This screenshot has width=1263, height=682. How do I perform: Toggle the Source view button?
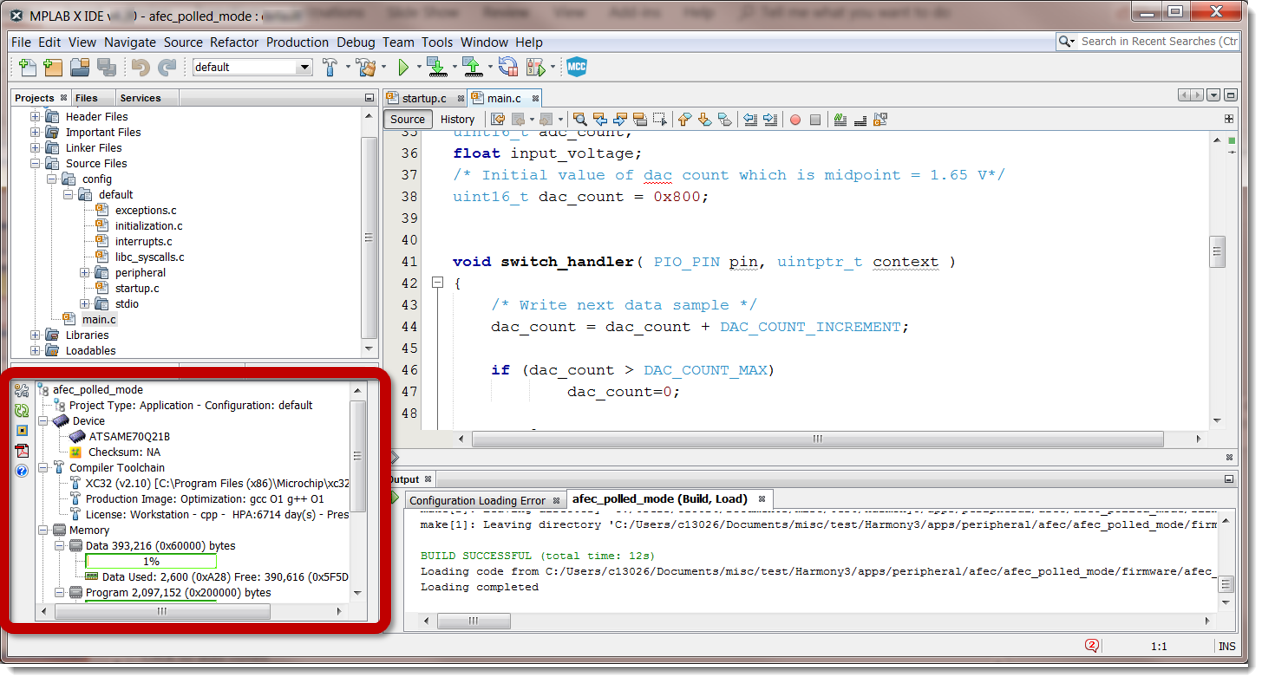(407, 119)
